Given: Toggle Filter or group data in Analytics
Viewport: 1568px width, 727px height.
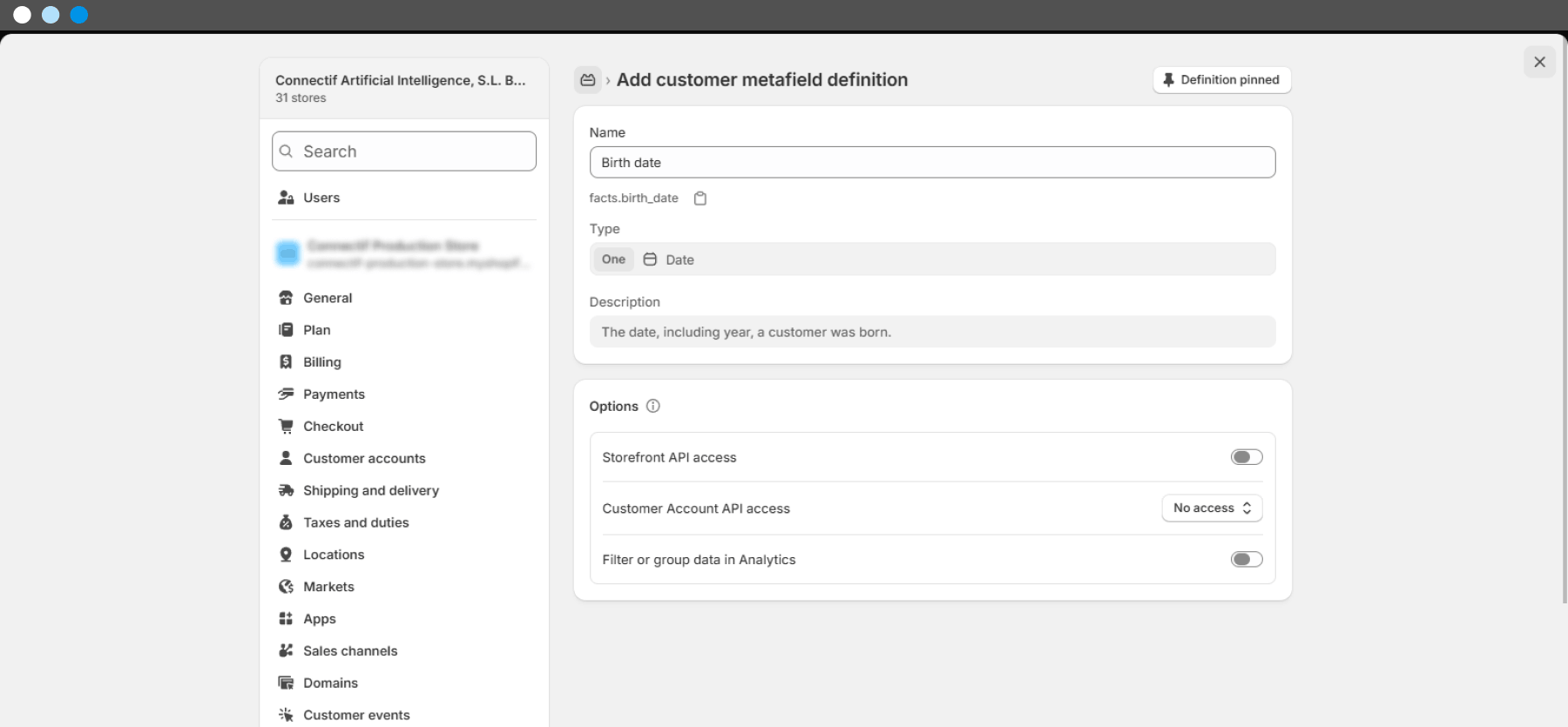Looking at the screenshot, I should (1247, 559).
